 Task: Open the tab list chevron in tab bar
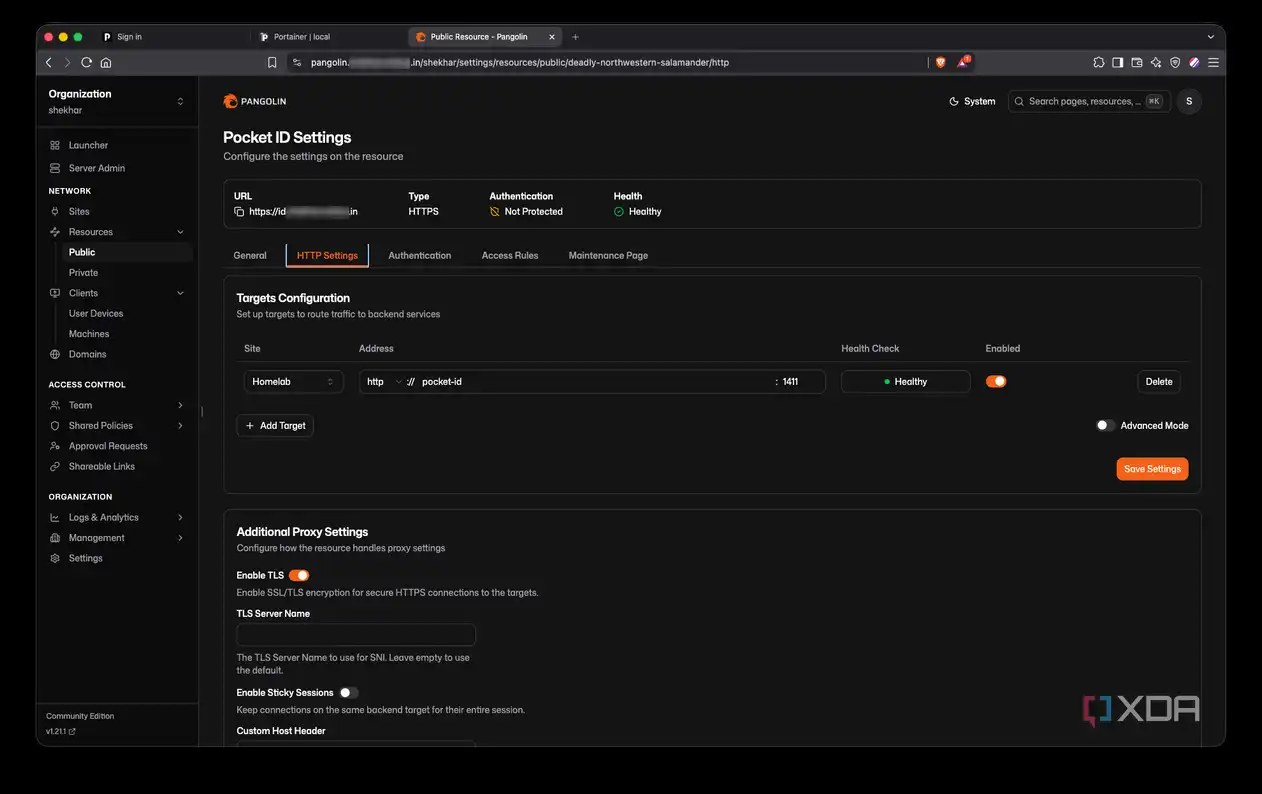tap(1211, 37)
